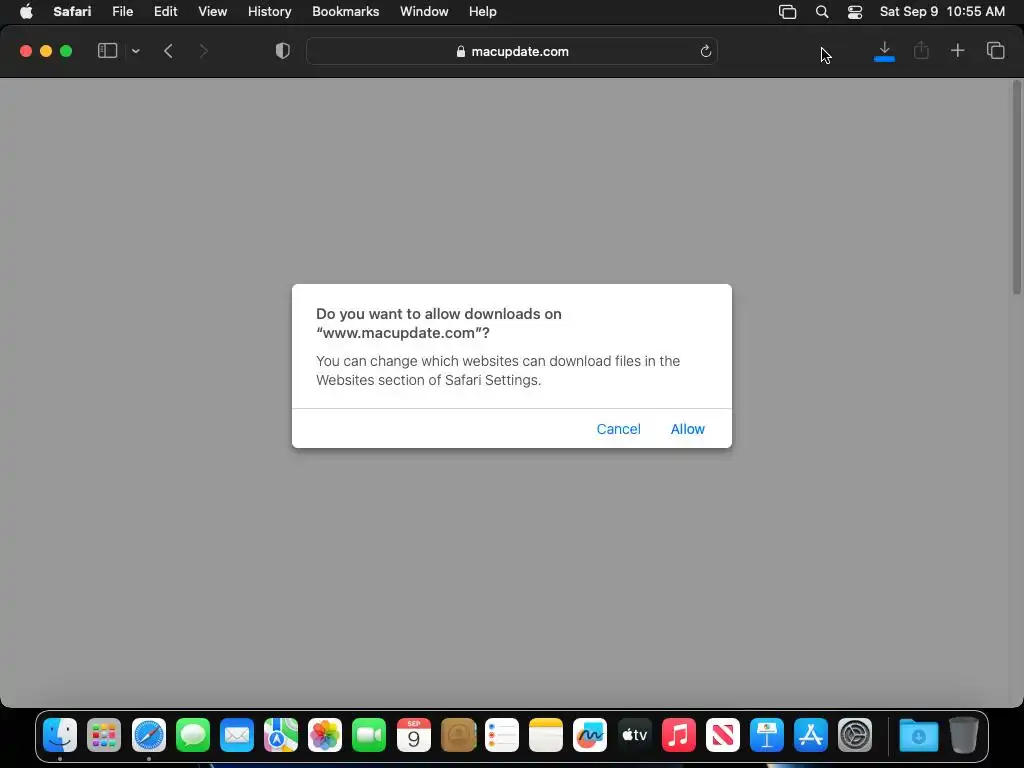Click the page vertical scrollbar
Screen dimensions: 1024x768
(x=1016, y=188)
